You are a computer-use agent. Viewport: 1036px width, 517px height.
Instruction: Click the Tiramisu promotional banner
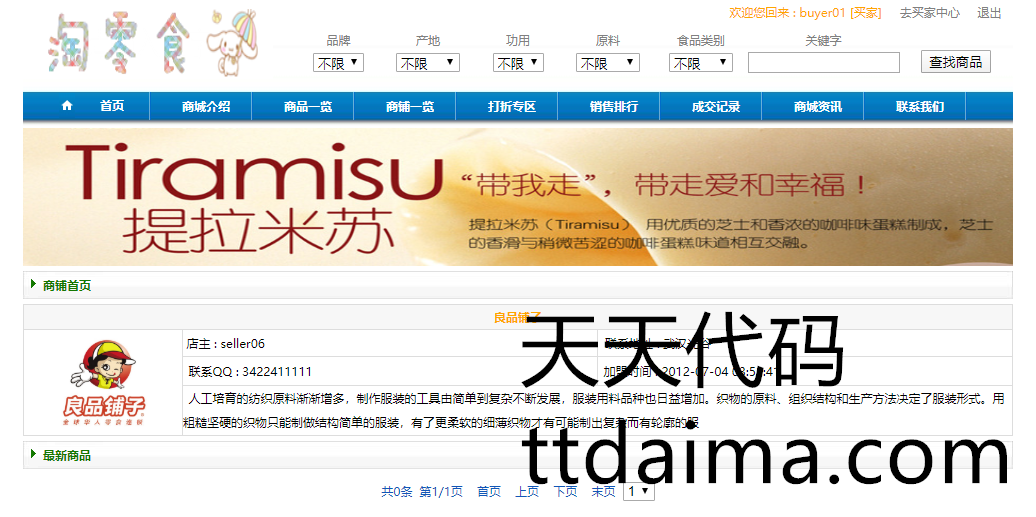click(x=517, y=196)
